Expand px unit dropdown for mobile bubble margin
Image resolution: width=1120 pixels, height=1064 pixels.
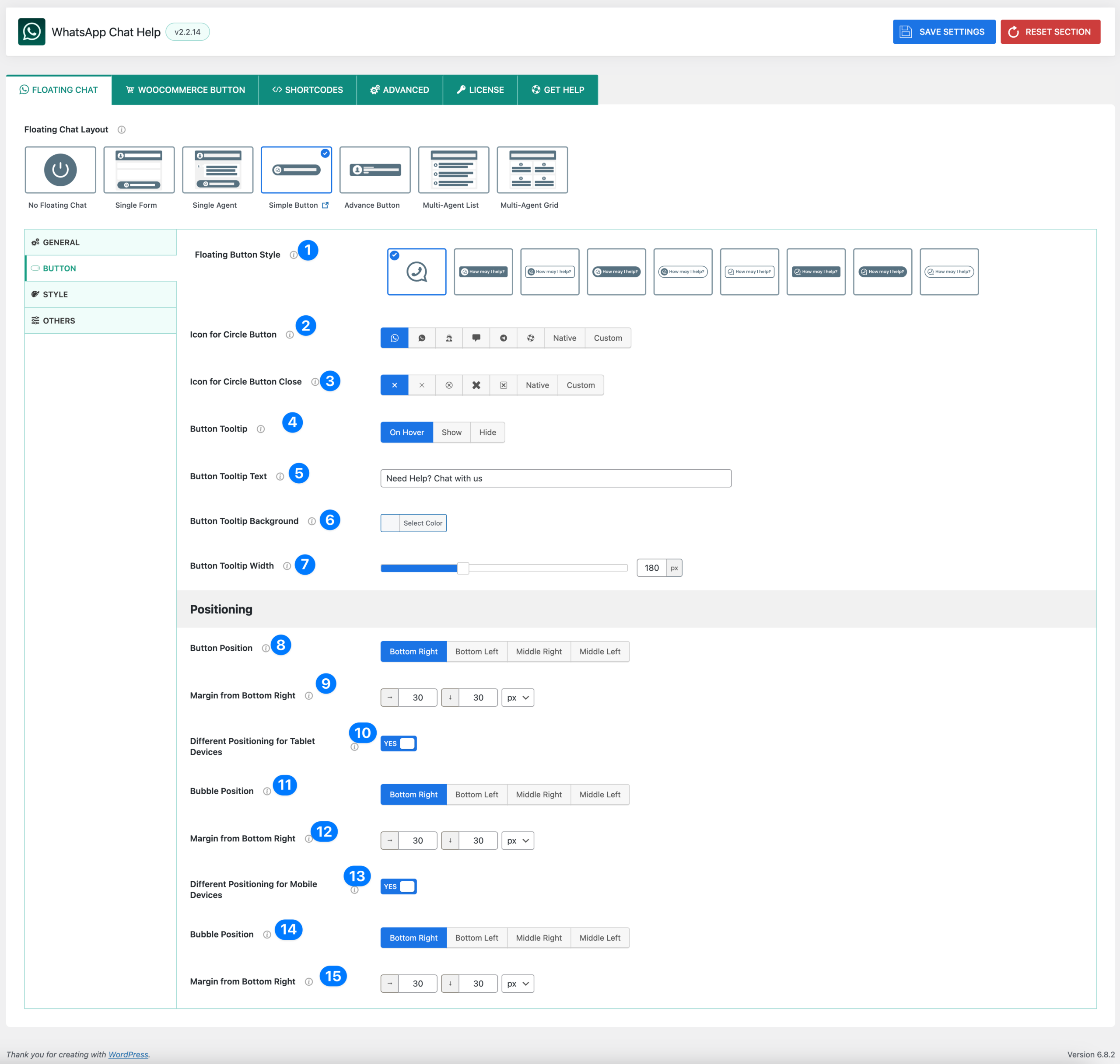(518, 984)
